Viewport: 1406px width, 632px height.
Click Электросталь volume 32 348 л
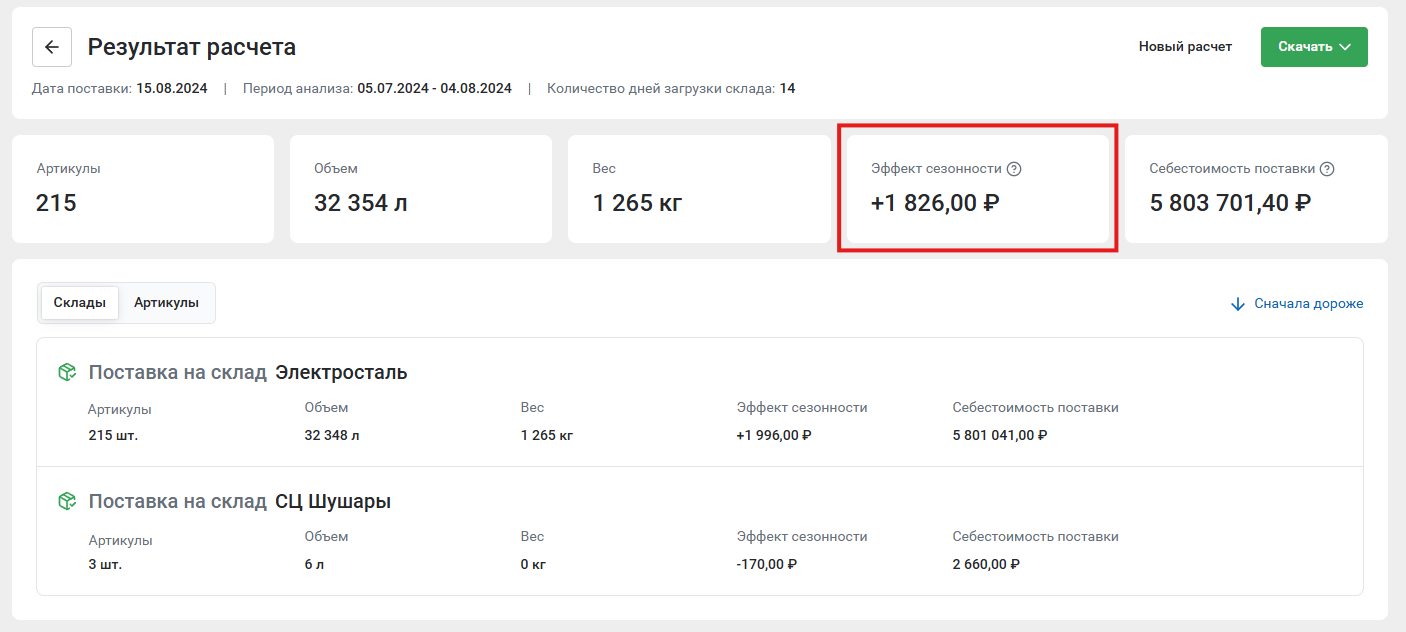pyautogui.click(x=332, y=435)
